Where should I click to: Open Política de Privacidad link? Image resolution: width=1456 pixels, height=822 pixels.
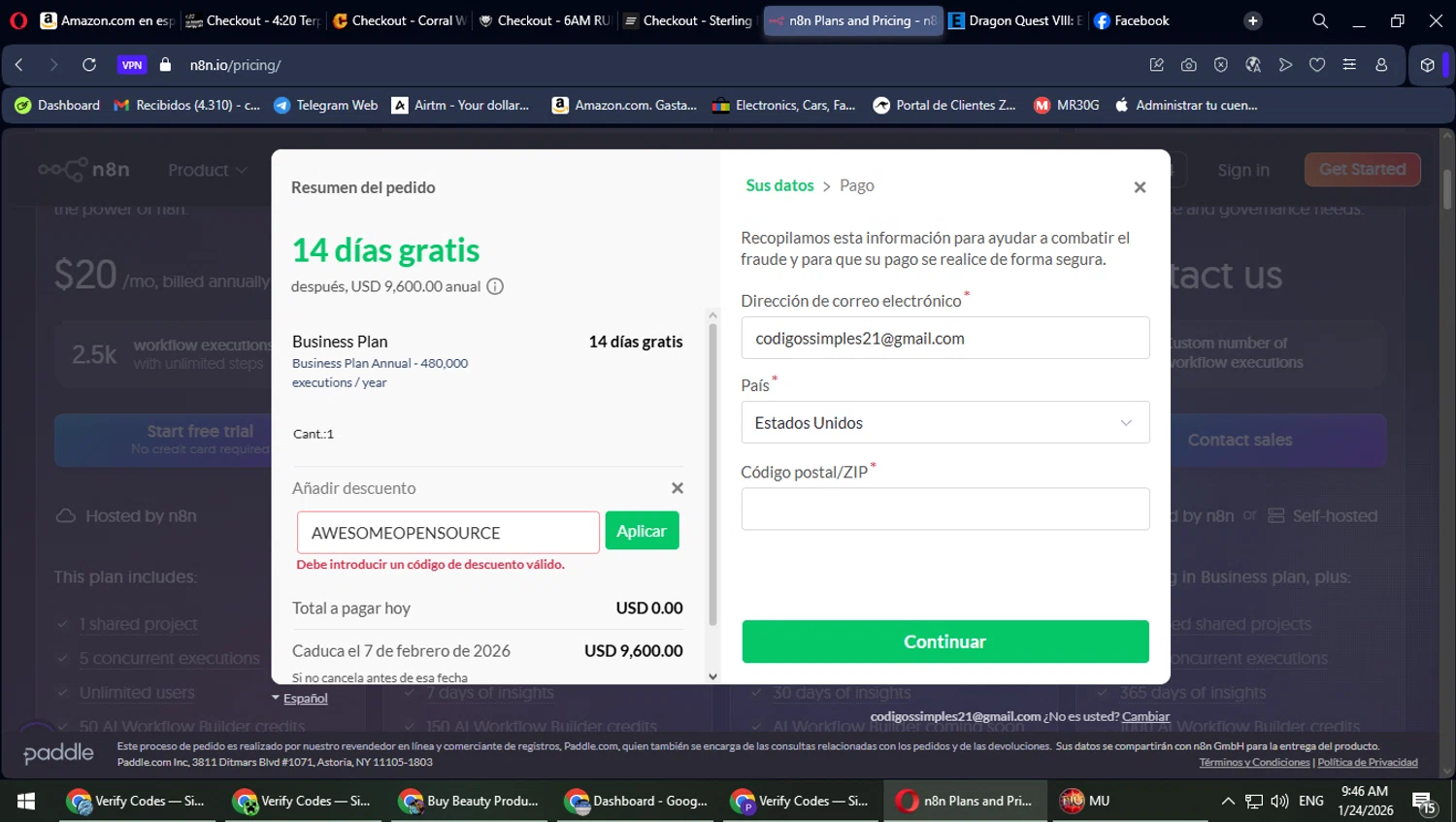(1368, 762)
